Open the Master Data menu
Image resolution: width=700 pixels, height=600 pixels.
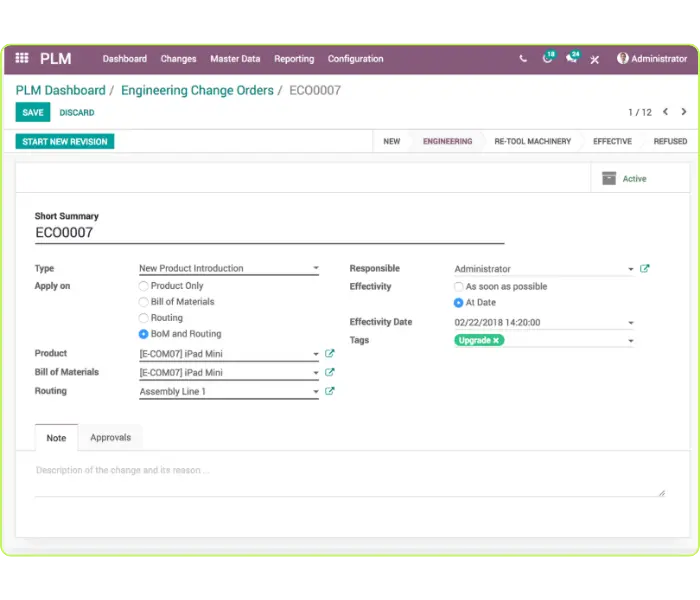click(x=235, y=58)
